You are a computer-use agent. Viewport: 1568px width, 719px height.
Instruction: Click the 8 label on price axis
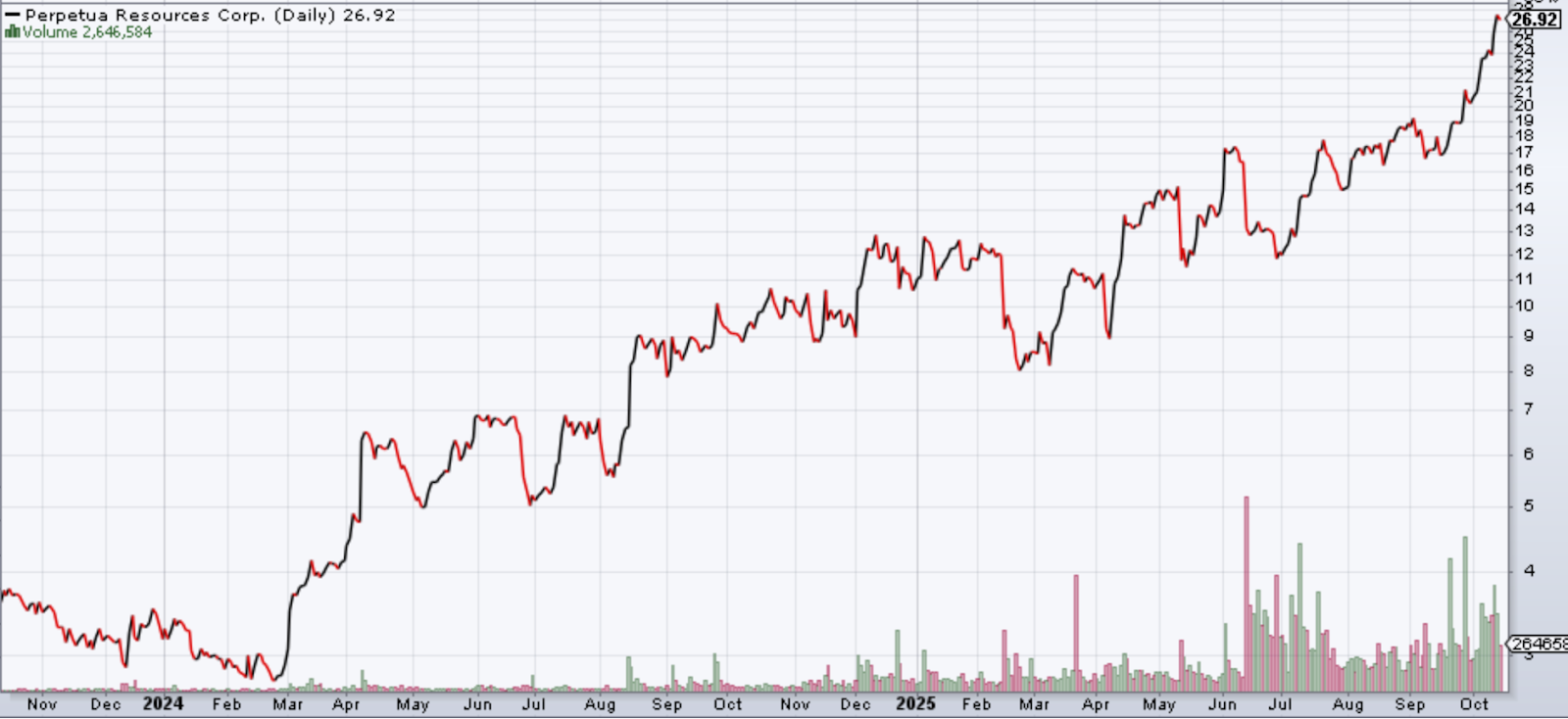click(x=1528, y=370)
